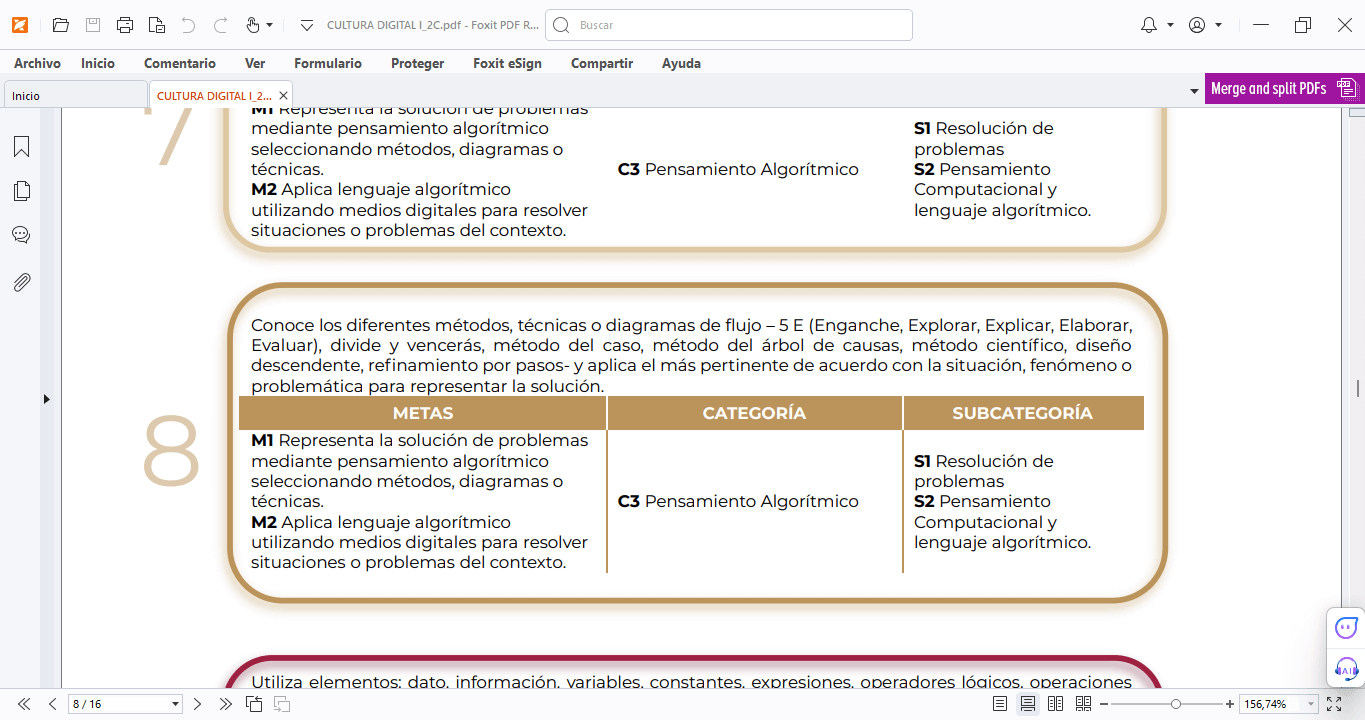The height and width of the screenshot is (720, 1365).
Task: Close the CULTURA DIGITAL document tab
Action: pyautogui.click(x=284, y=95)
